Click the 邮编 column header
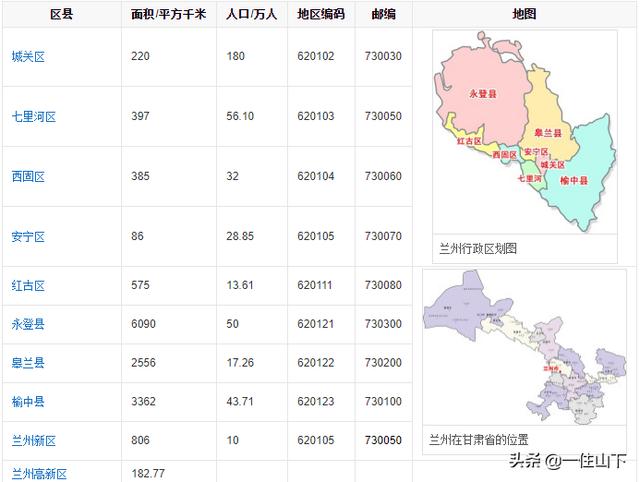Viewport: 640px width, 482px height. tap(383, 14)
